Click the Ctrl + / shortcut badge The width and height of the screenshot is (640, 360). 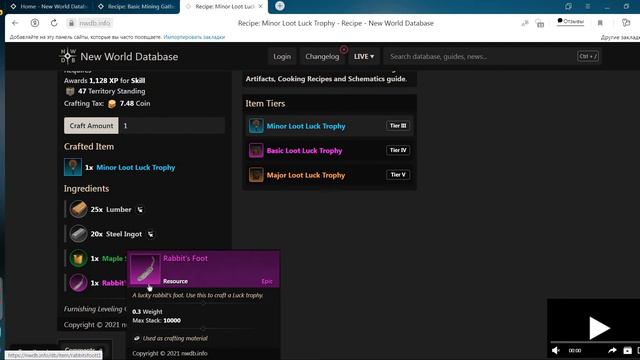588,56
